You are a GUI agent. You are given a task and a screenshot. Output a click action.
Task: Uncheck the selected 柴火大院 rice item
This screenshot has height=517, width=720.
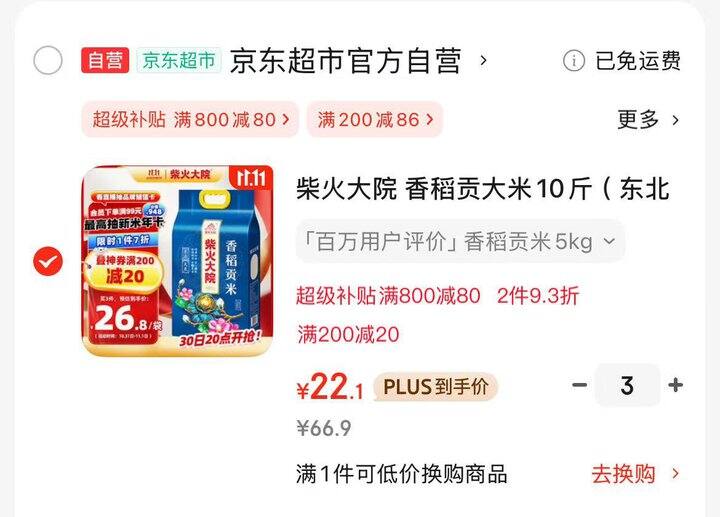tap(48, 261)
